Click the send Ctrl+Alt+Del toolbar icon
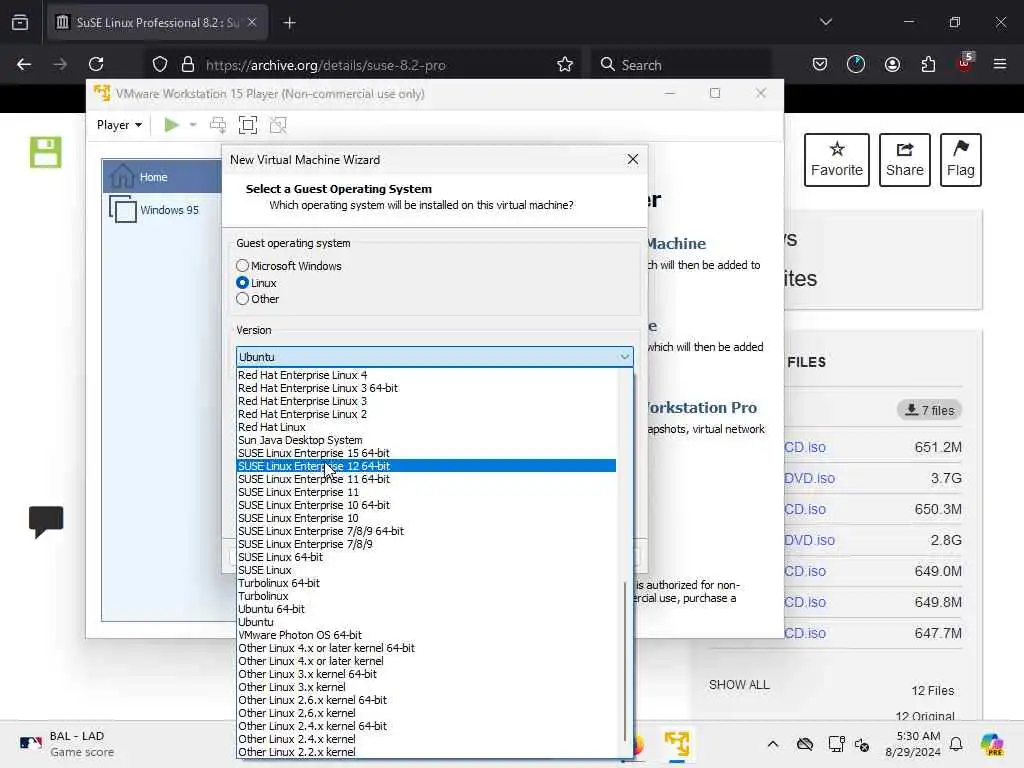Screen dimensions: 1024x768 (218, 125)
